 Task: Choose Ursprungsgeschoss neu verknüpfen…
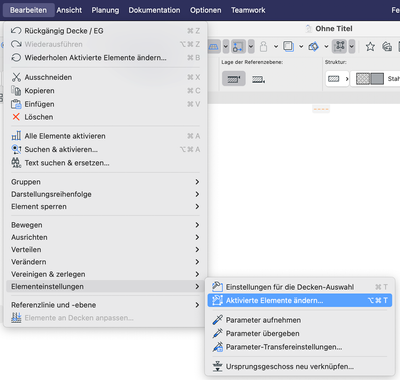point(300,366)
